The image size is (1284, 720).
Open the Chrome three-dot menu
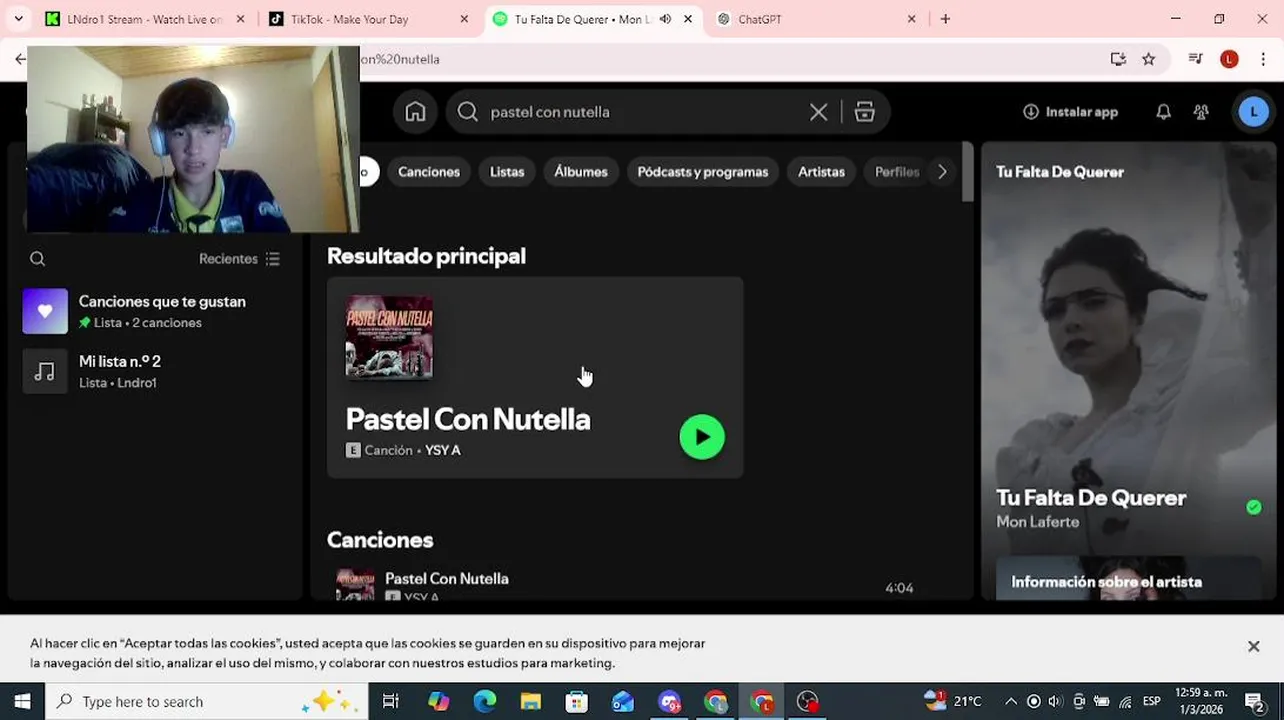tap(1265, 59)
